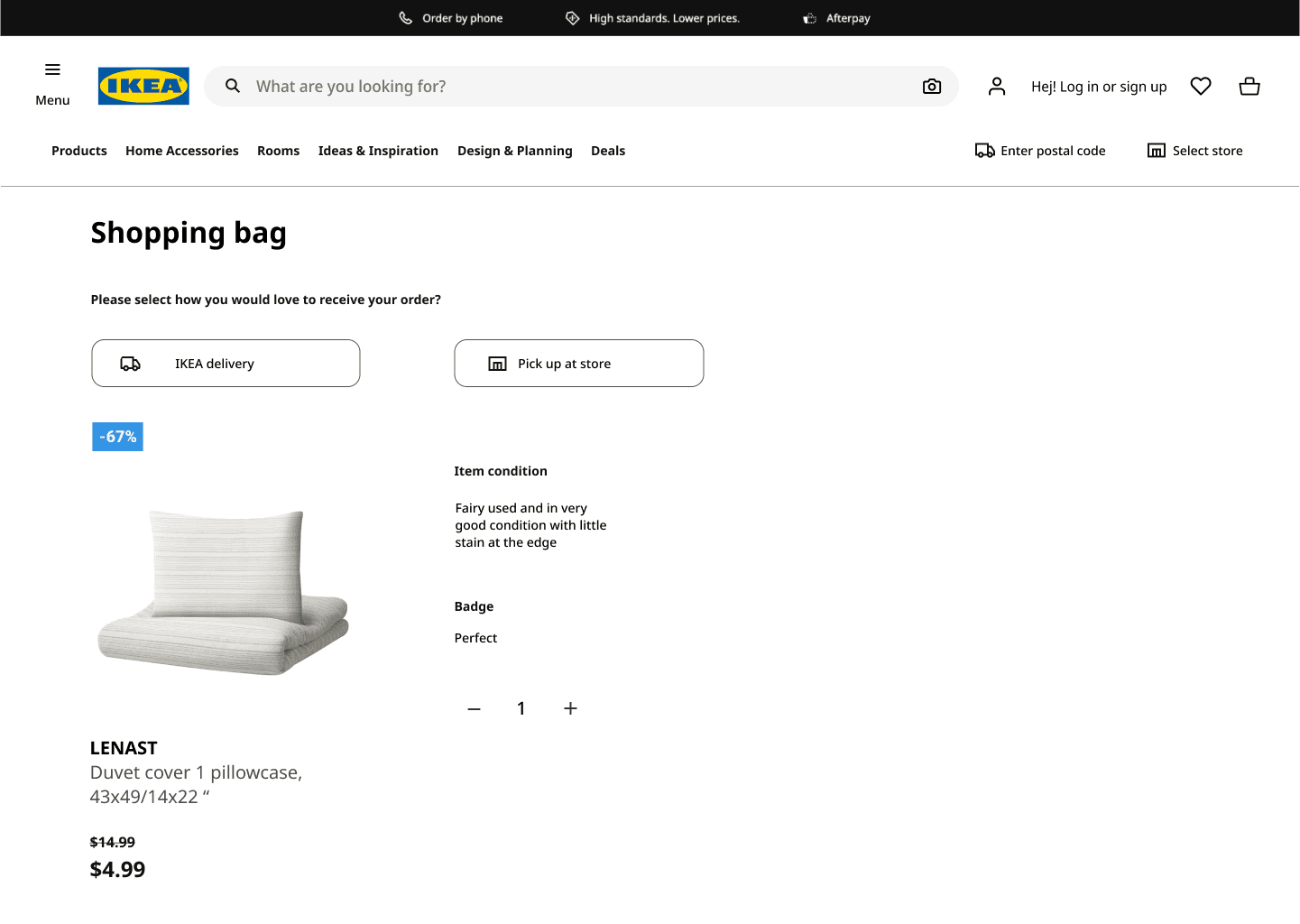
Task: Click the Afterpay icon in top banner
Action: coord(810,18)
